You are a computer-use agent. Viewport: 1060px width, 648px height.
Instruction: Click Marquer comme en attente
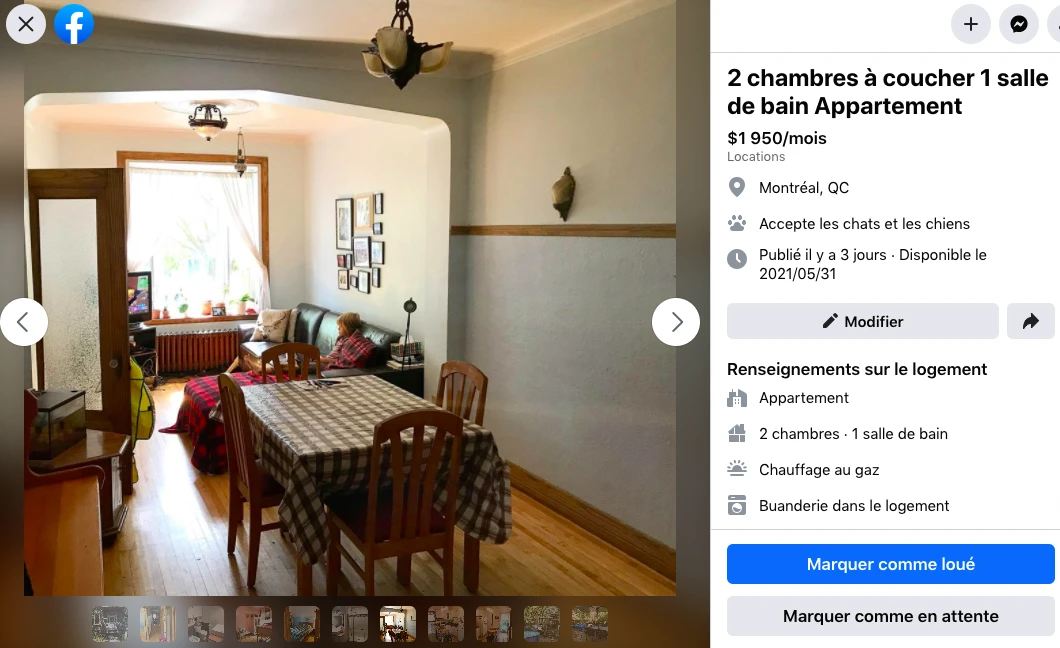890,616
